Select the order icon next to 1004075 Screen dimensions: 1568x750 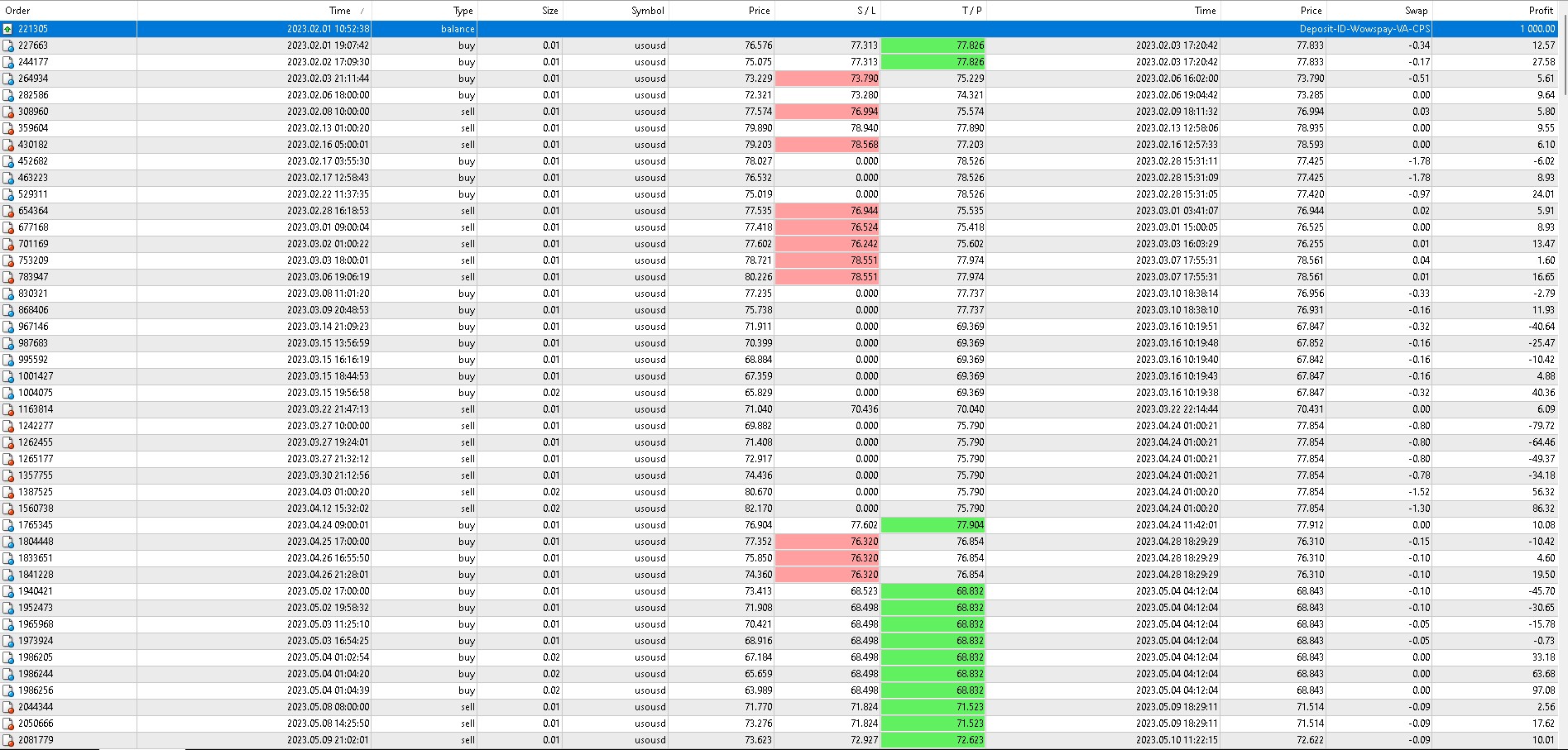pyautogui.click(x=8, y=393)
